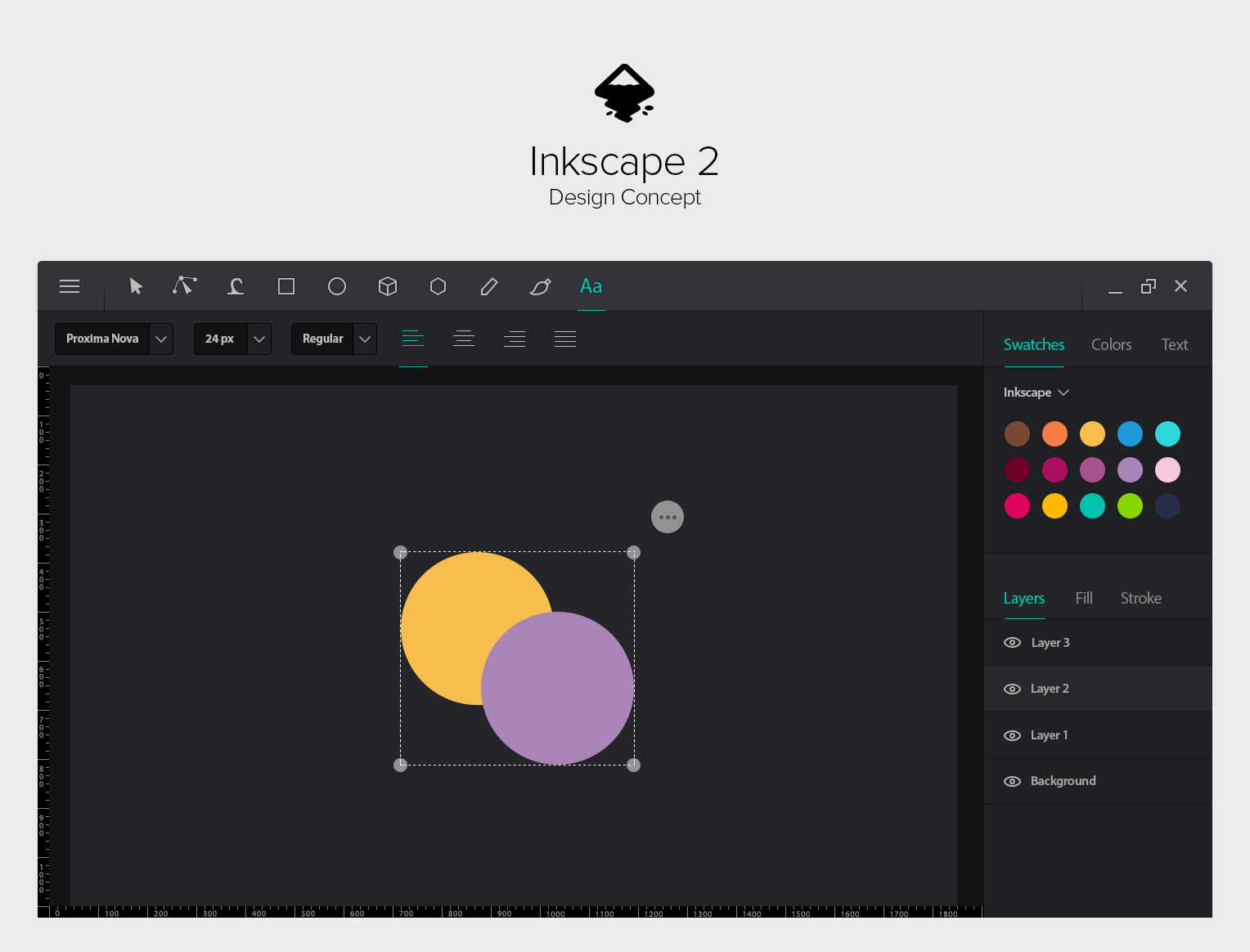Image resolution: width=1250 pixels, height=952 pixels.
Task: Pick the blue swatch
Action: (1130, 433)
